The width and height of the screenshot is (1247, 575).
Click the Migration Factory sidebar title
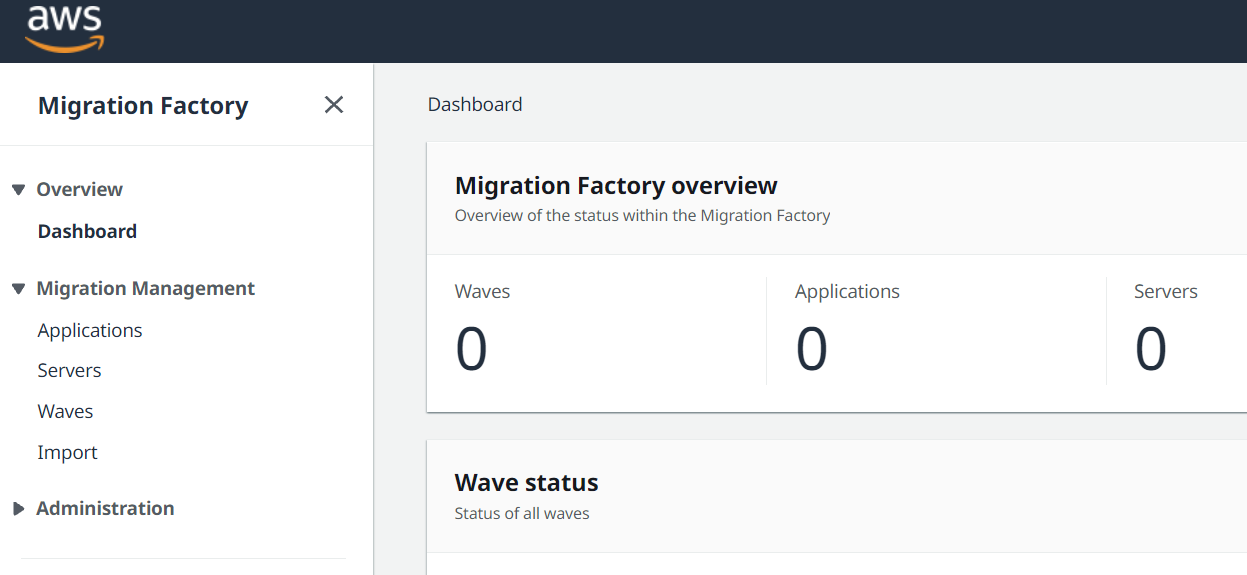click(143, 106)
